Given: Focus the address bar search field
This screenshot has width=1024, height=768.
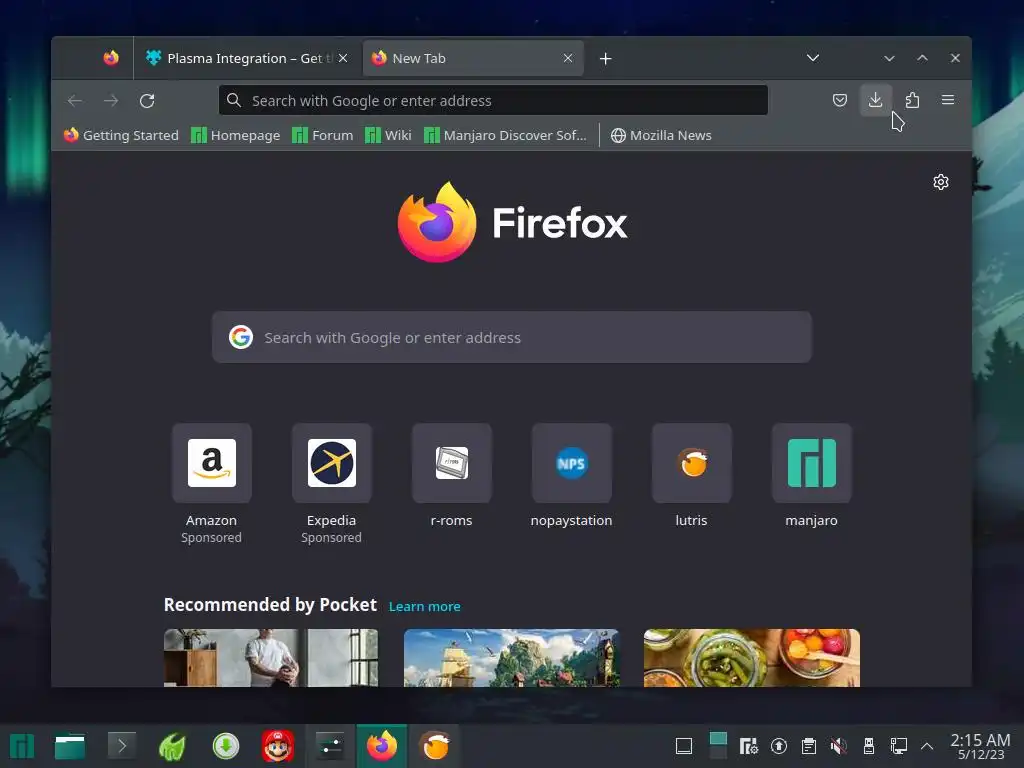Looking at the screenshot, I should point(493,100).
